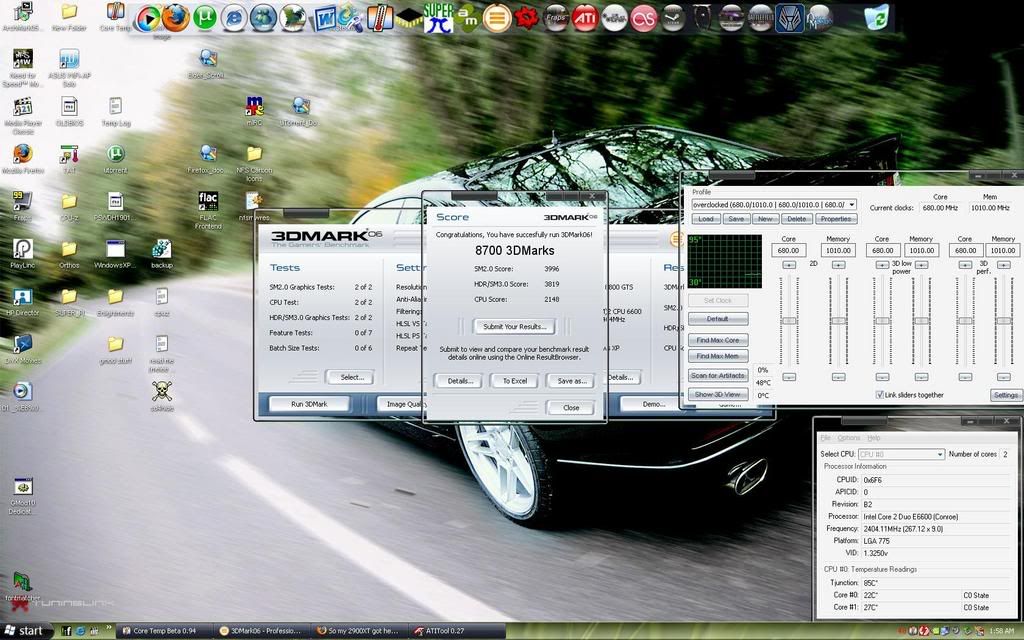The width and height of the screenshot is (1024, 640).
Task: Switch to Core Temp Beta 0.94 taskbar button
Action: [164, 631]
